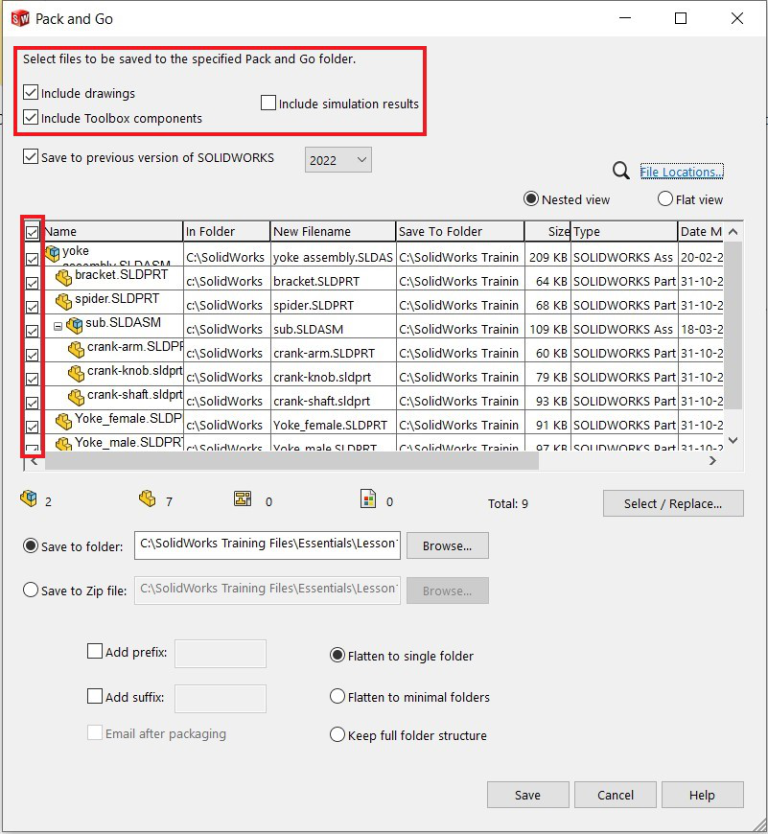Screen dimensions: 768x834
Task: Click the file list scroll down arrow
Action: [x=733, y=440]
